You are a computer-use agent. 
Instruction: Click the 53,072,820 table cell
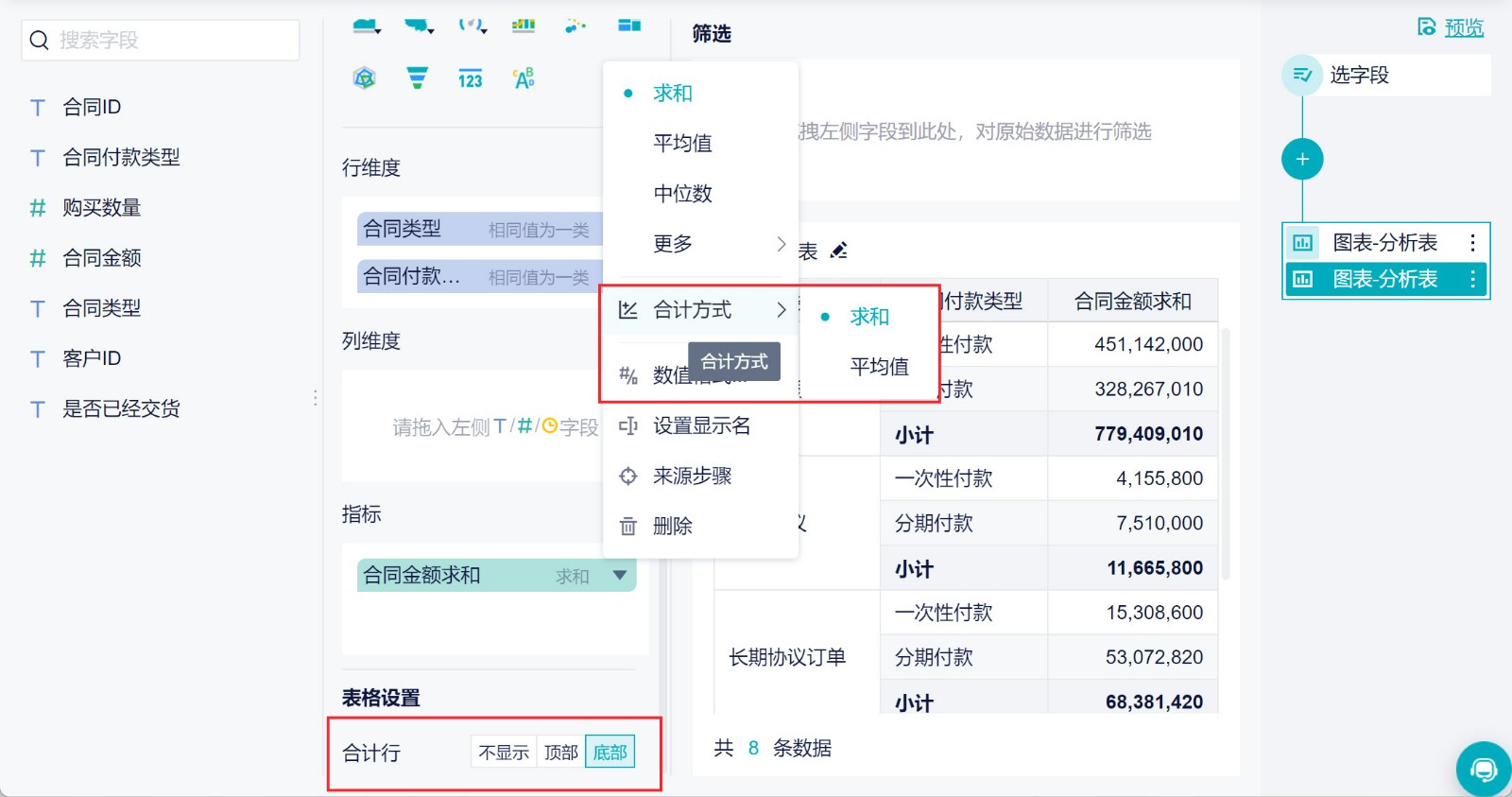pyautogui.click(x=1133, y=657)
